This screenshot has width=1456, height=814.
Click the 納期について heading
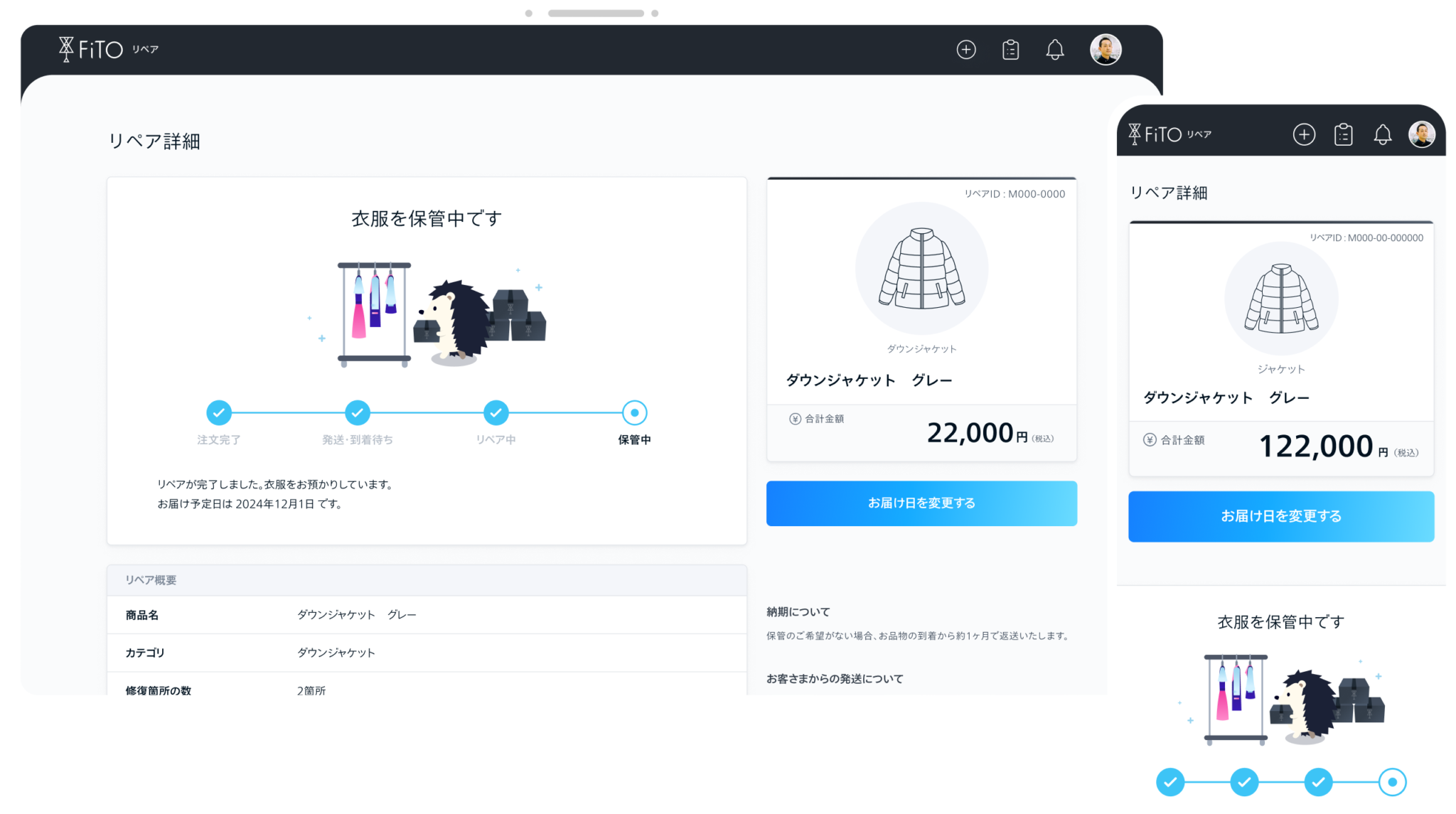click(x=798, y=611)
